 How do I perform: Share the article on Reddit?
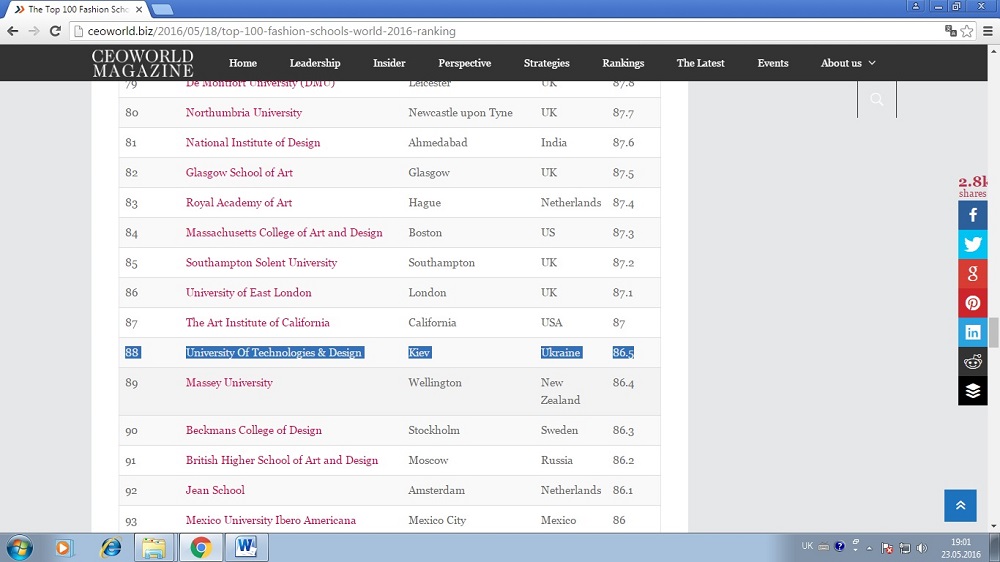coord(973,362)
